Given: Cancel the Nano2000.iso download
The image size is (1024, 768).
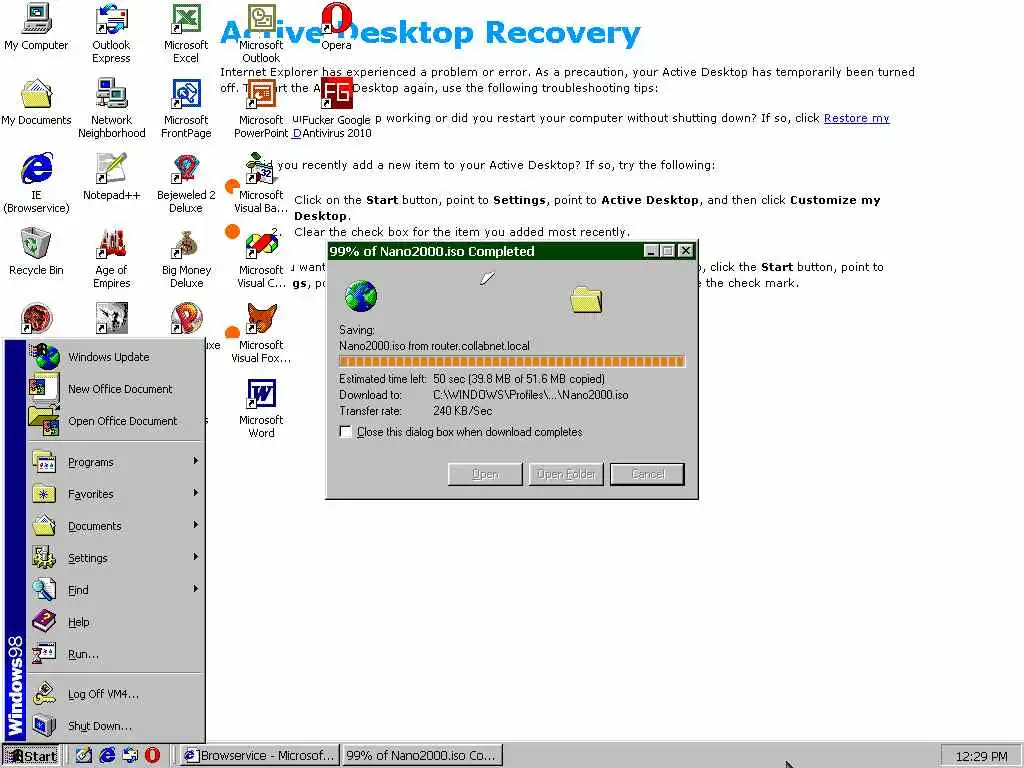Looking at the screenshot, I should click(x=647, y=474).
